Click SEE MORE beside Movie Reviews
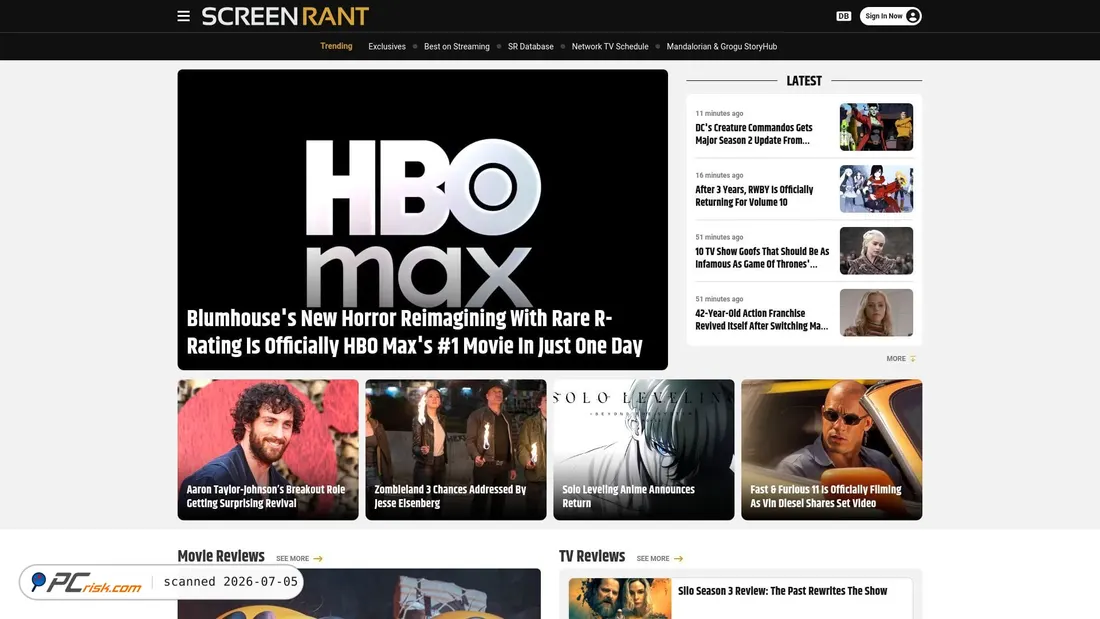 click(300, 559)
